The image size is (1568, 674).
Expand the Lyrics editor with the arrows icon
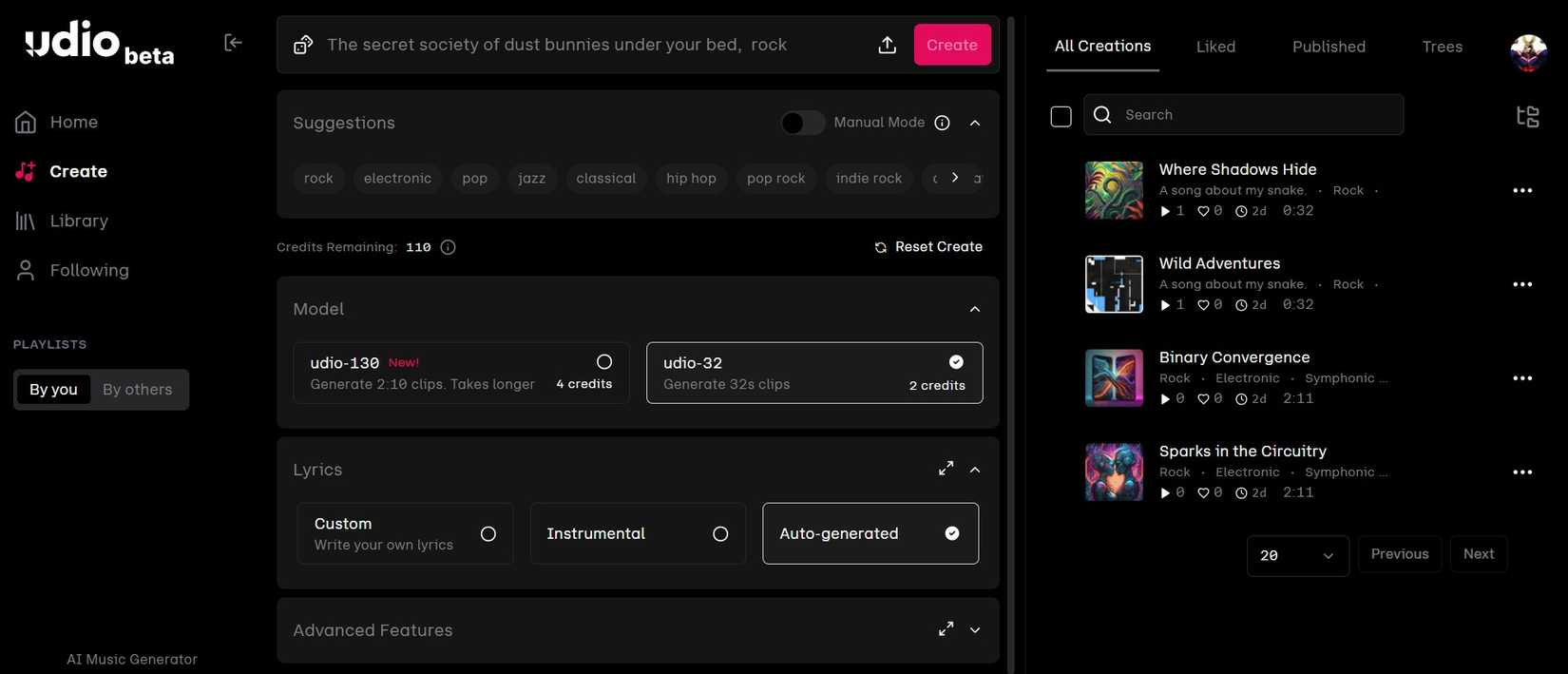946,469
